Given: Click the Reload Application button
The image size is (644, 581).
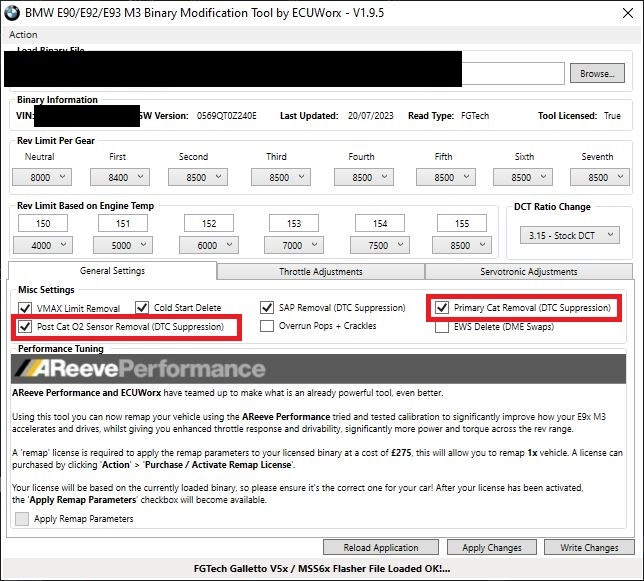Looking at the screenshot, I should tap(381, 547).
